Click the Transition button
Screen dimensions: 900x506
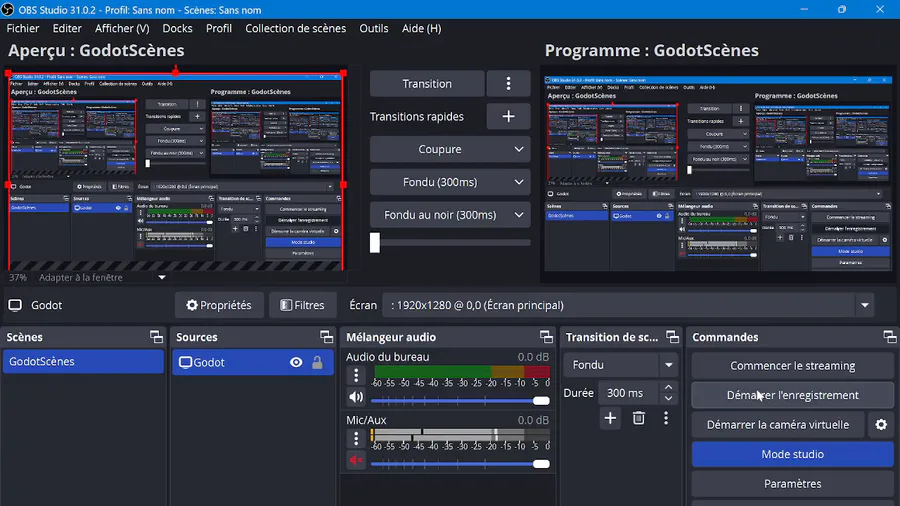(x=427, y=84)
